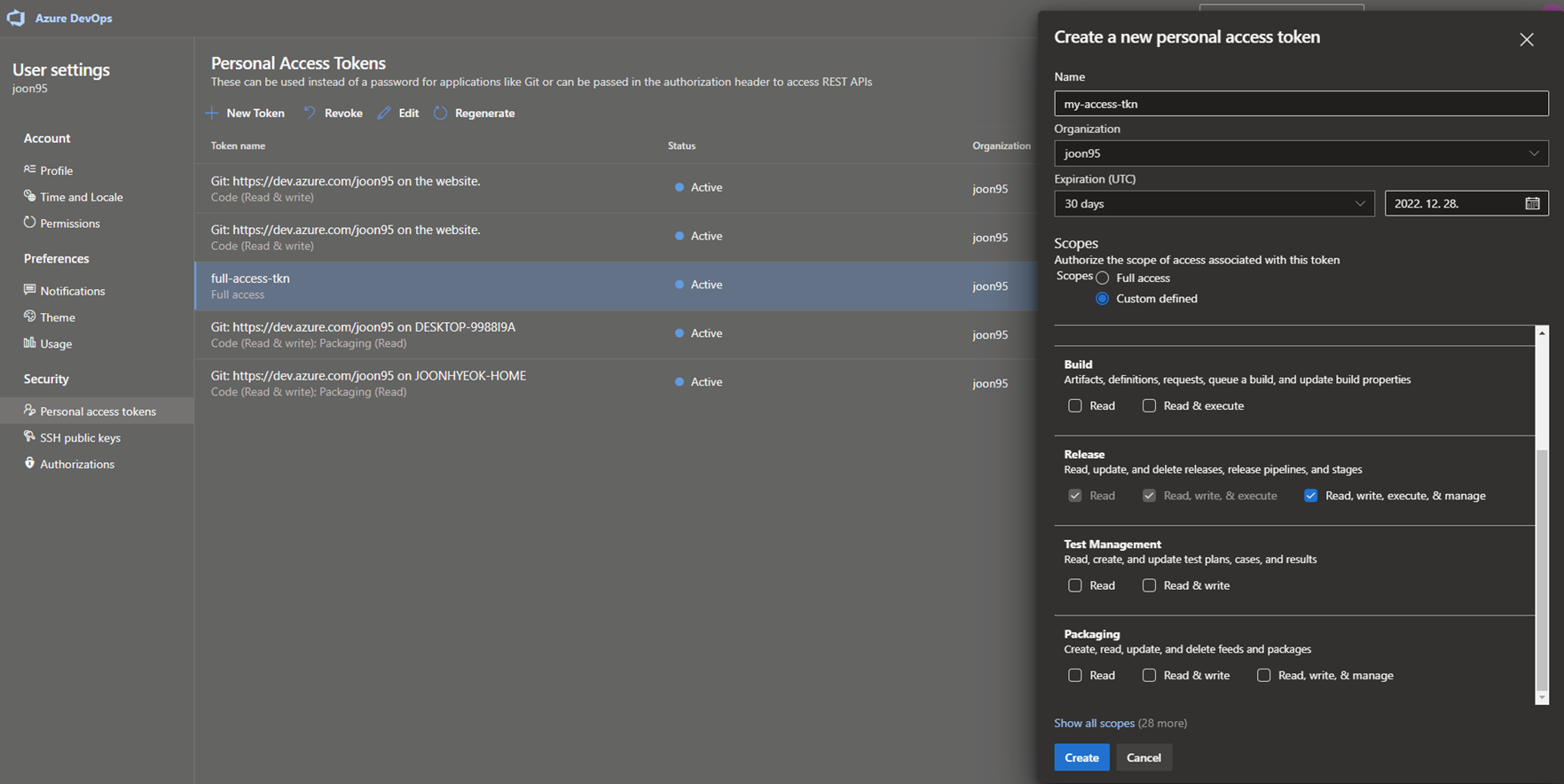Click the Regenerate circular arrow icon
The height and width of the screenshot is (784, 1564).
[x=440, y=113]
